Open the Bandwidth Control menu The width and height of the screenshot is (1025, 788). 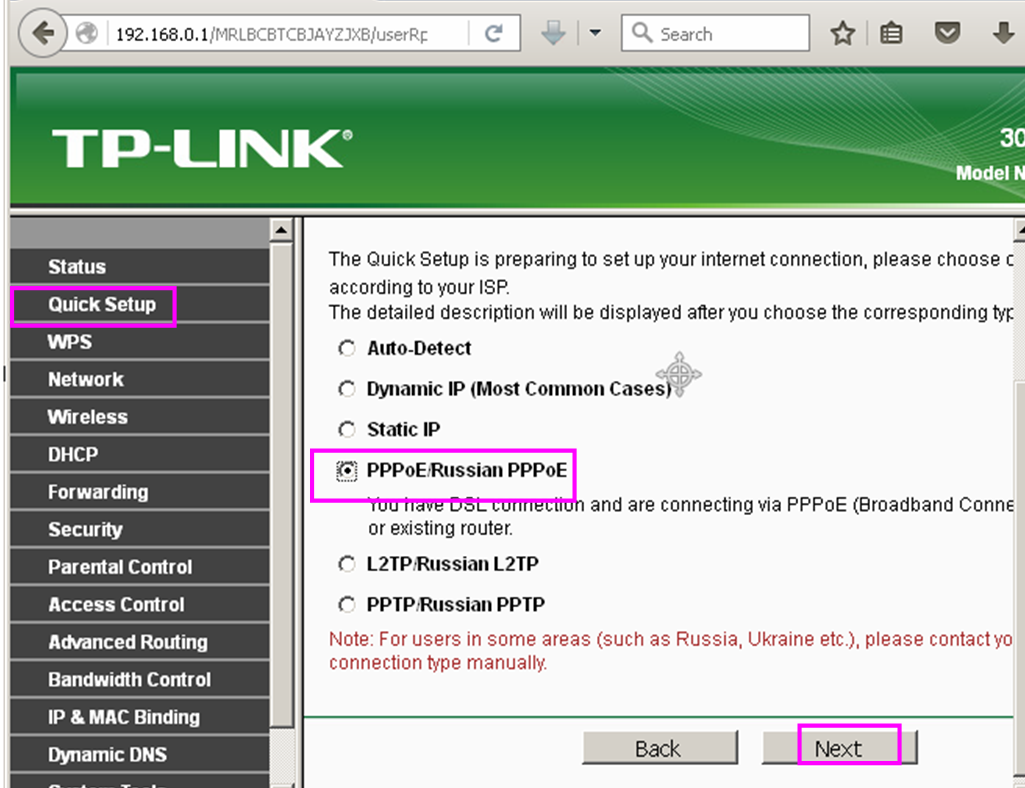click(x=140, y=679)
